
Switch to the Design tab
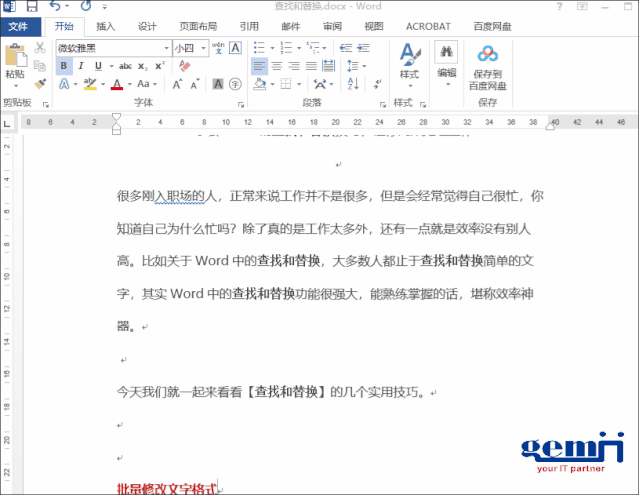[147, 26]
